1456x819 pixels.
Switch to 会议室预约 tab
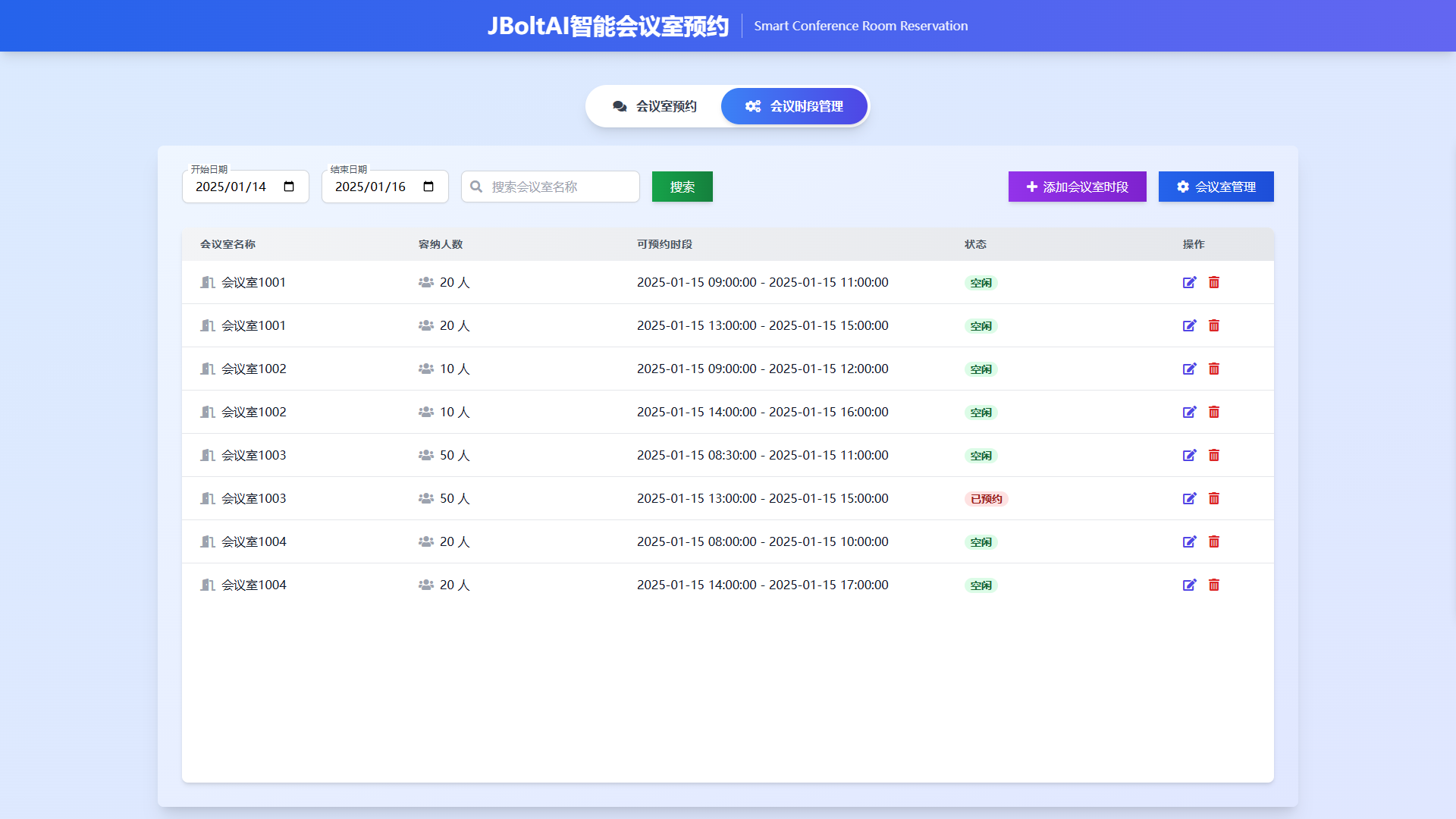coord(654,106)
